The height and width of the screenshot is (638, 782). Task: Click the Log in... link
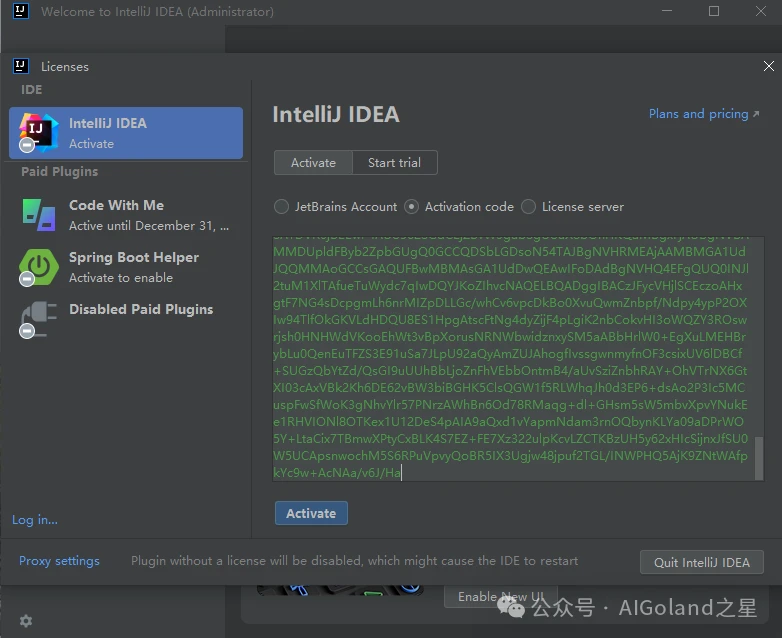coord(35,520)
